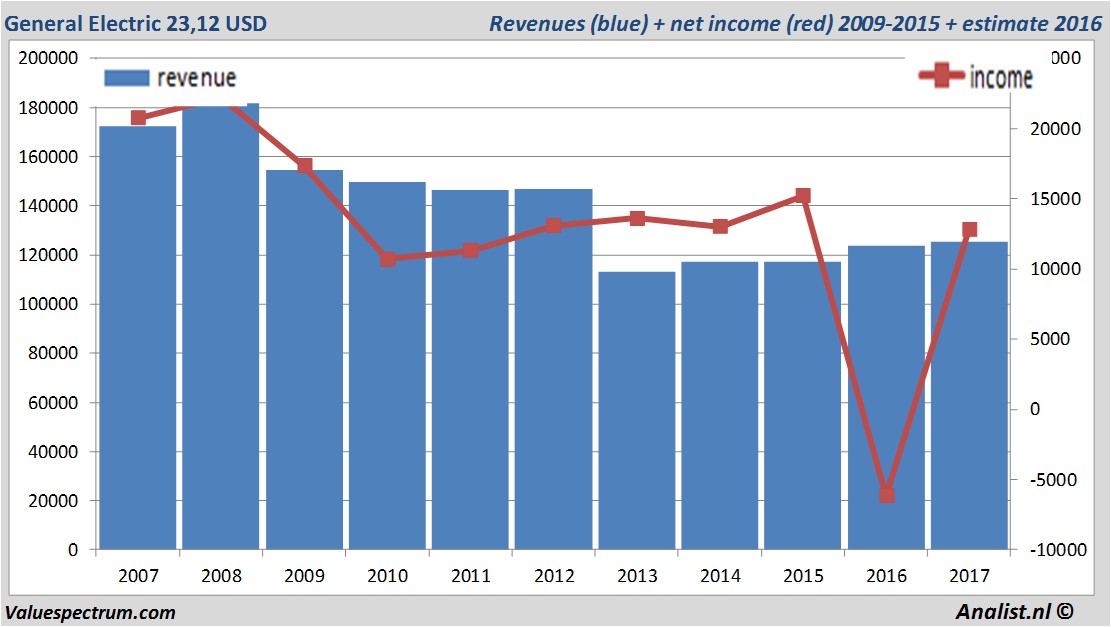Click the left axis value 160000

click(x=48, y=157)
